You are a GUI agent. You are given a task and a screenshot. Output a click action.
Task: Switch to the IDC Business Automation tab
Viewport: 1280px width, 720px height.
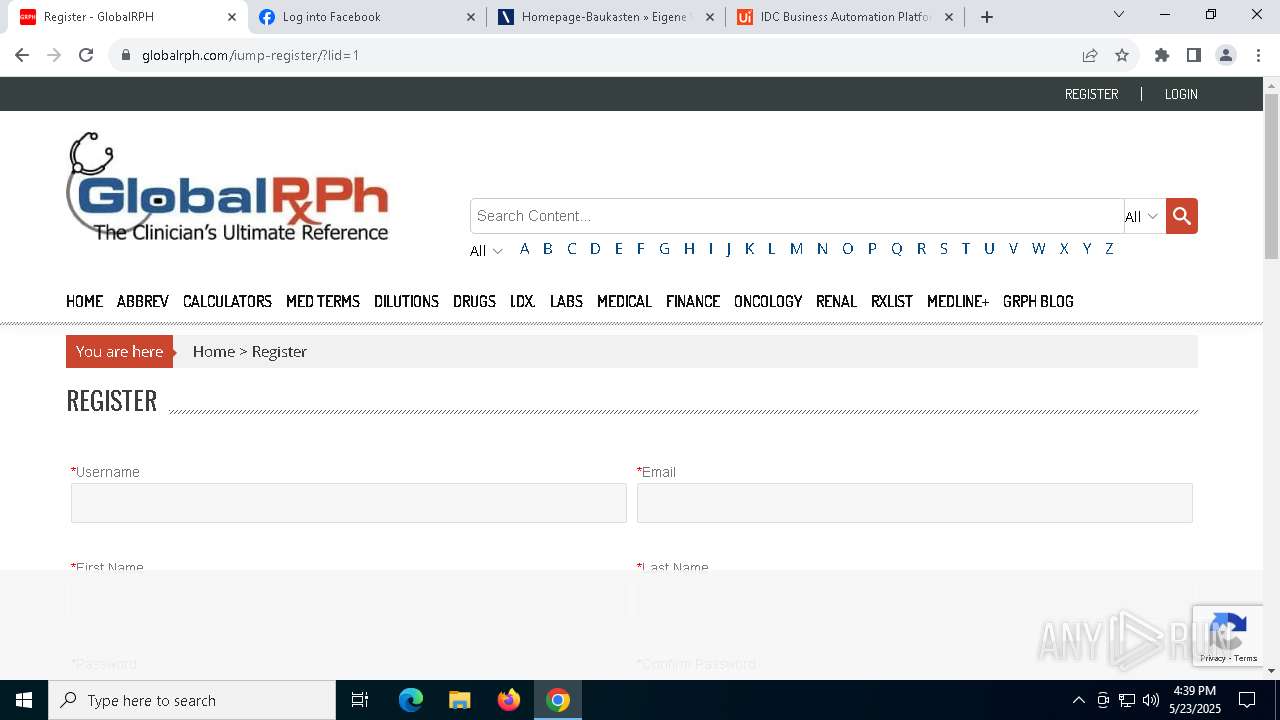[845, 17]
